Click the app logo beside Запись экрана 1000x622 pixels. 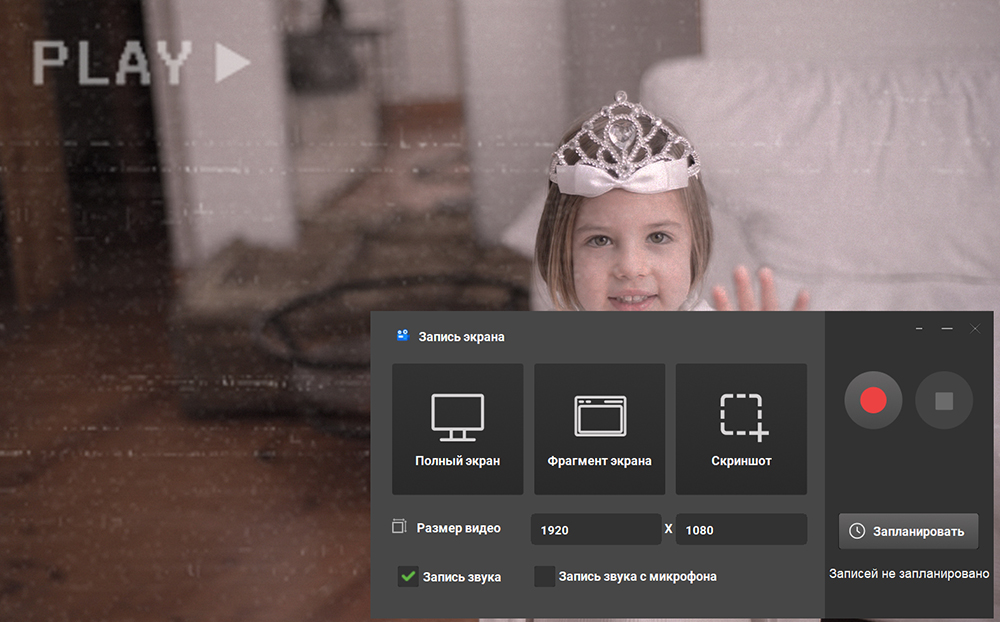click(x=402, y=336)
